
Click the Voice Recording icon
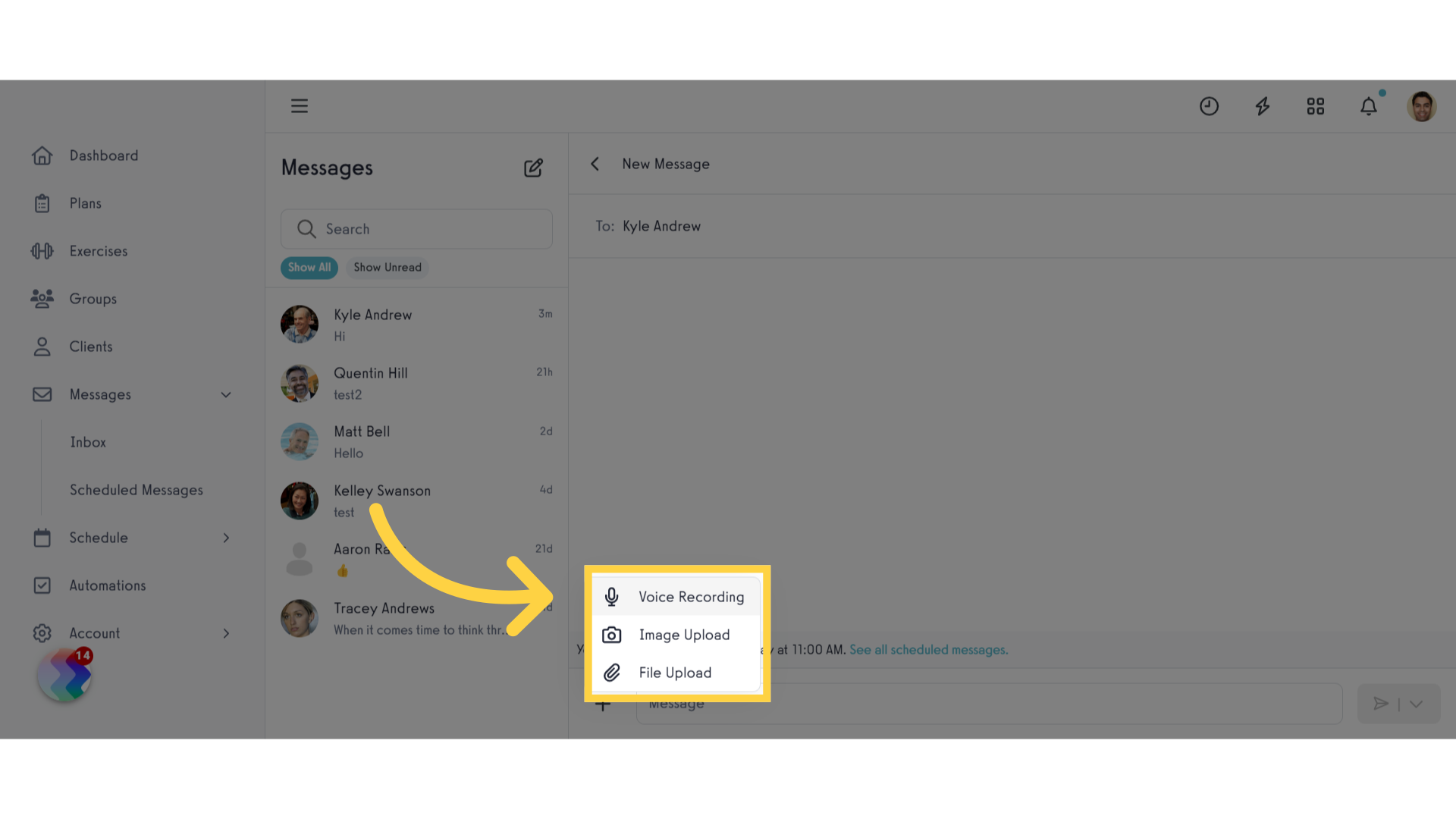pos(611,596)
